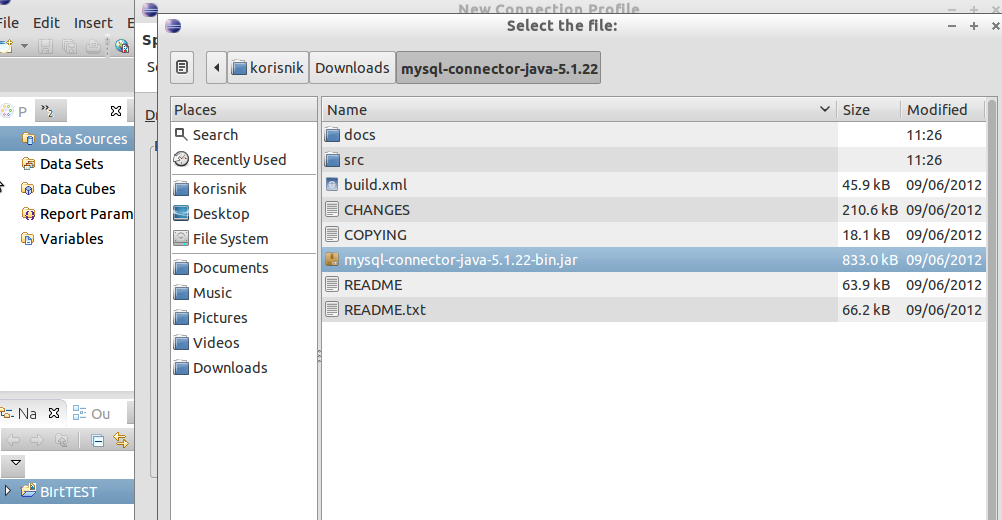
Task: Select Data Sets in Data Explorer
Action: click(x=63, y=164)
